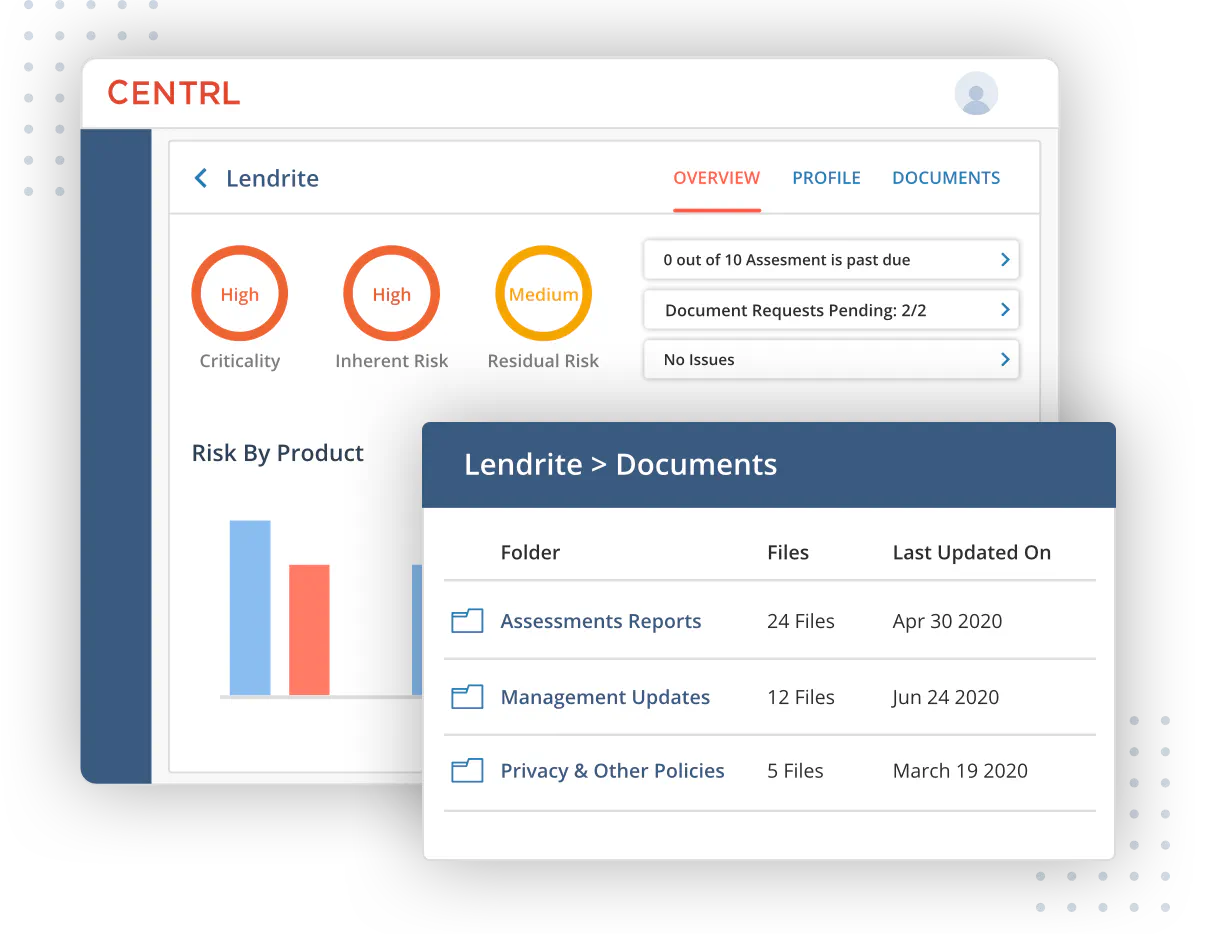Click the High Inherent Risk ring
Viewport: 1208px width, 934px height.
pyautogui.click(x=391, y=294)
